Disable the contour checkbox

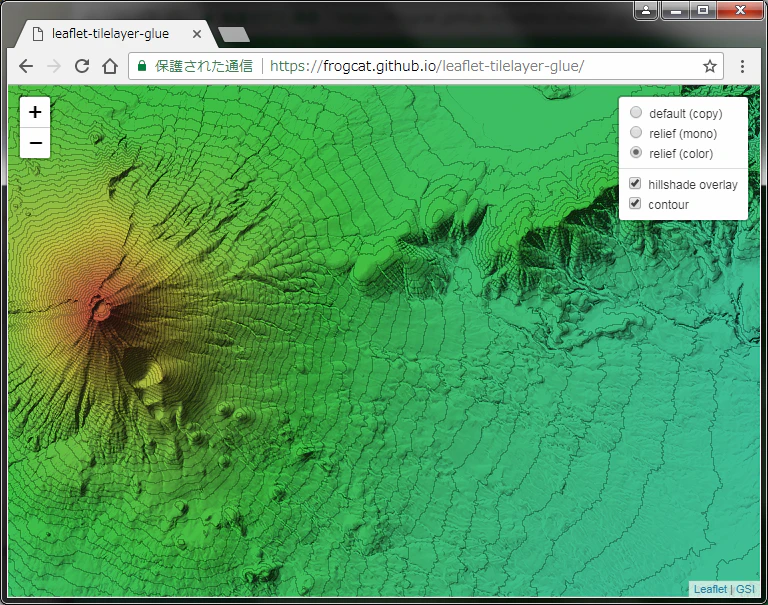click(x=635, y=203)
